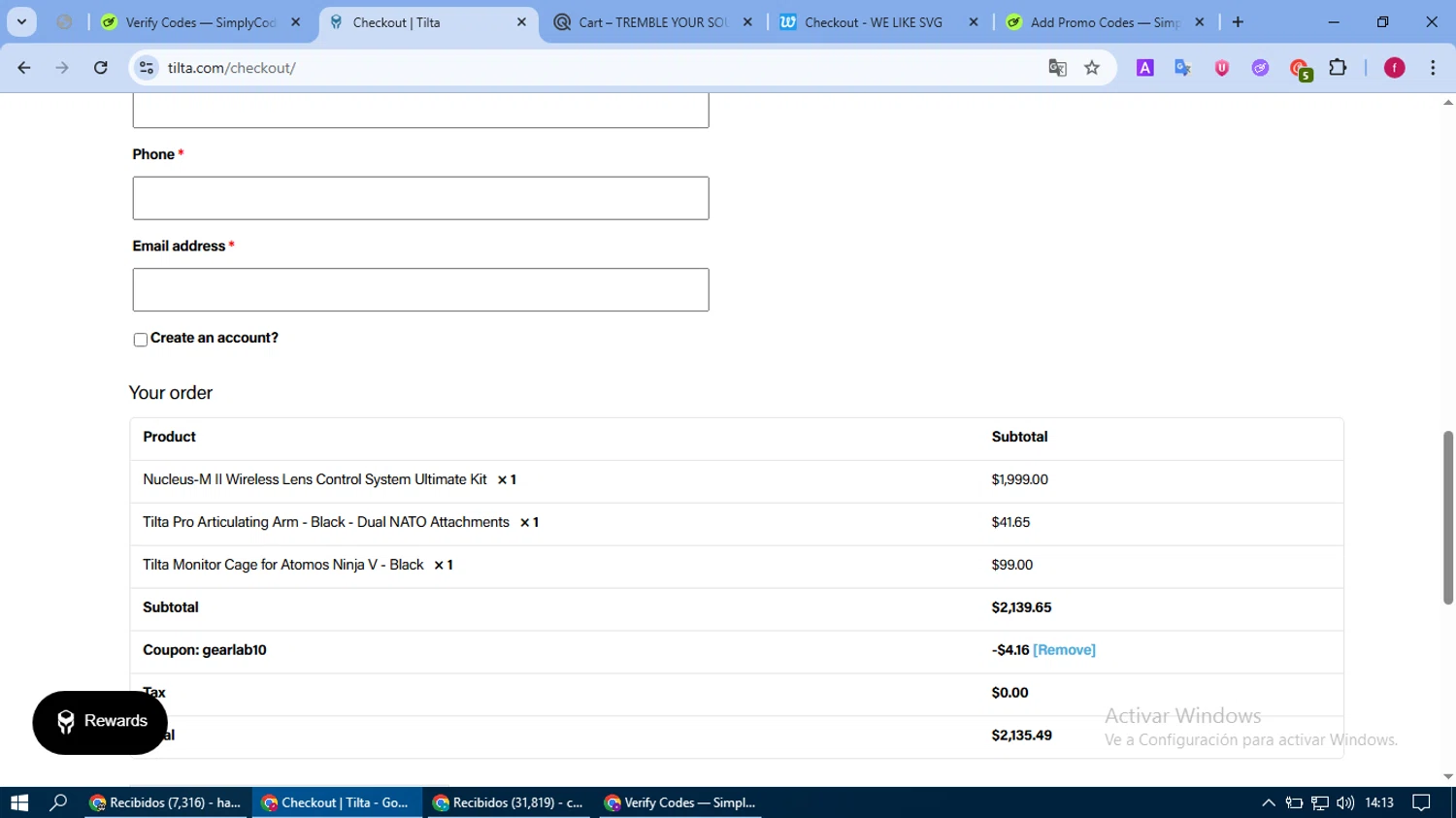Open the Rewards button
The image size is (1456, 818).
click(100, 722)
